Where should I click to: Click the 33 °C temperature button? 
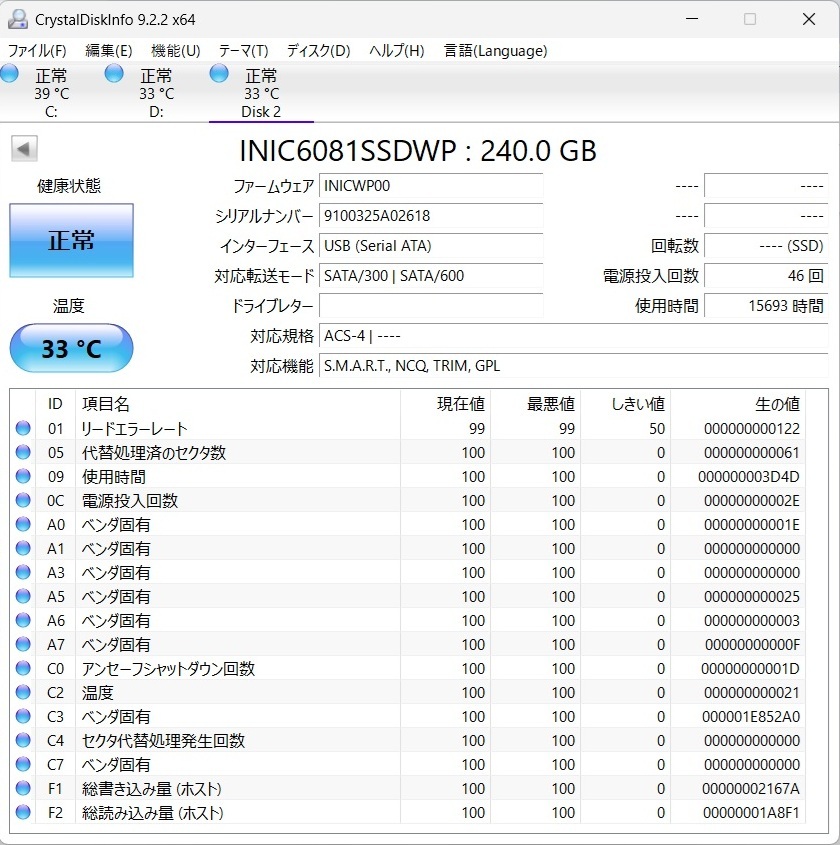(x=71, y=349)
